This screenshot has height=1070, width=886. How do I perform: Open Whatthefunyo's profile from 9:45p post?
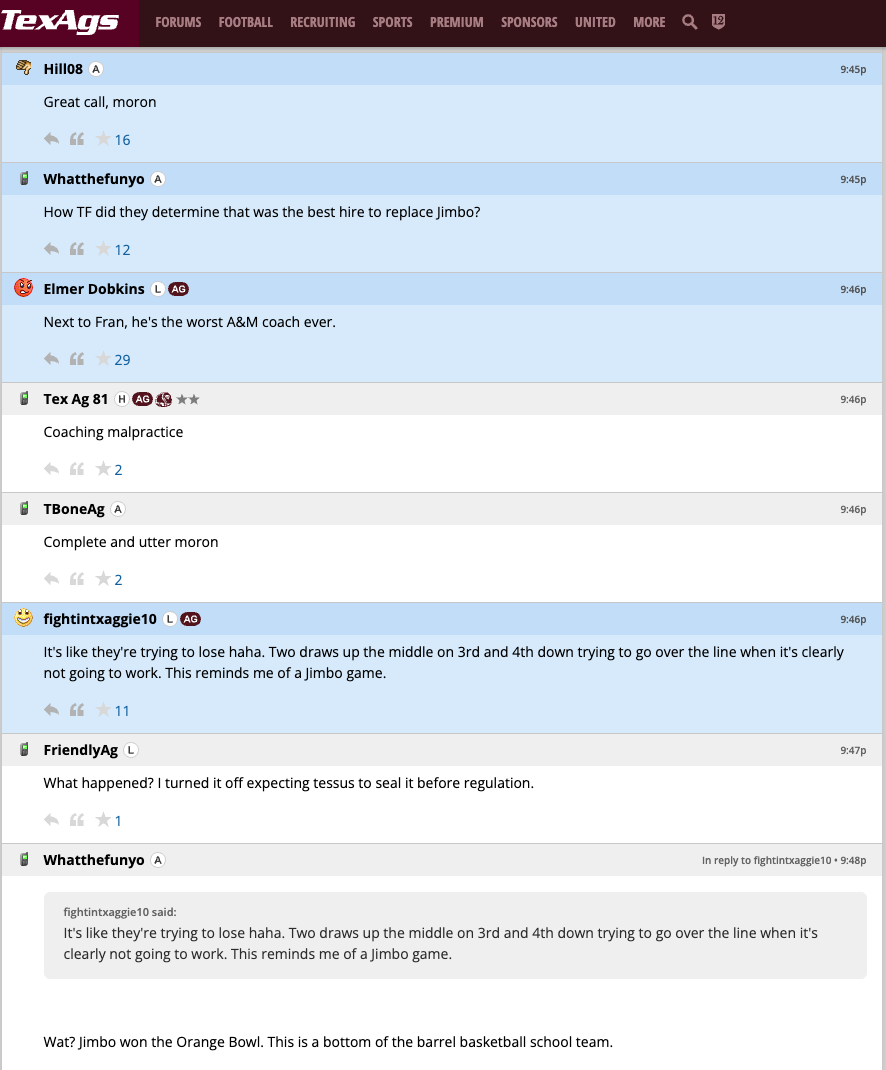[x=94, y=179]
